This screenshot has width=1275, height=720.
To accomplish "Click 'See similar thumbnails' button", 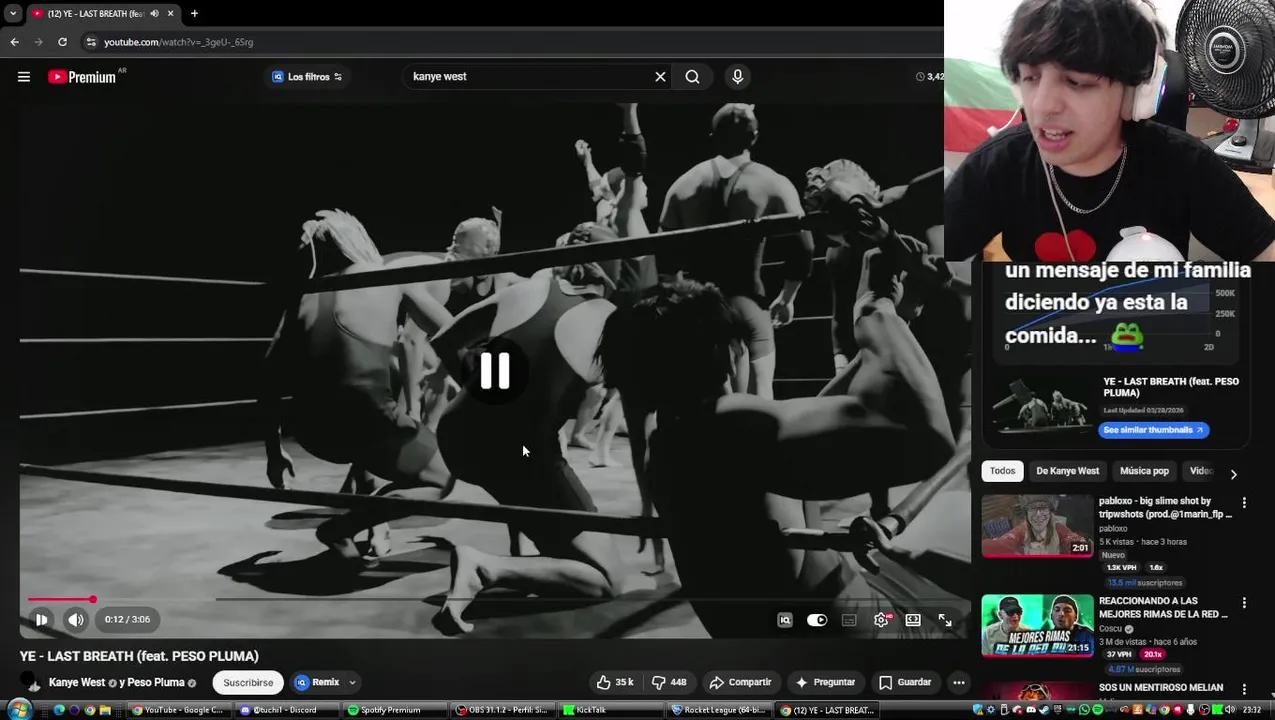I will tap(1154, 430).
